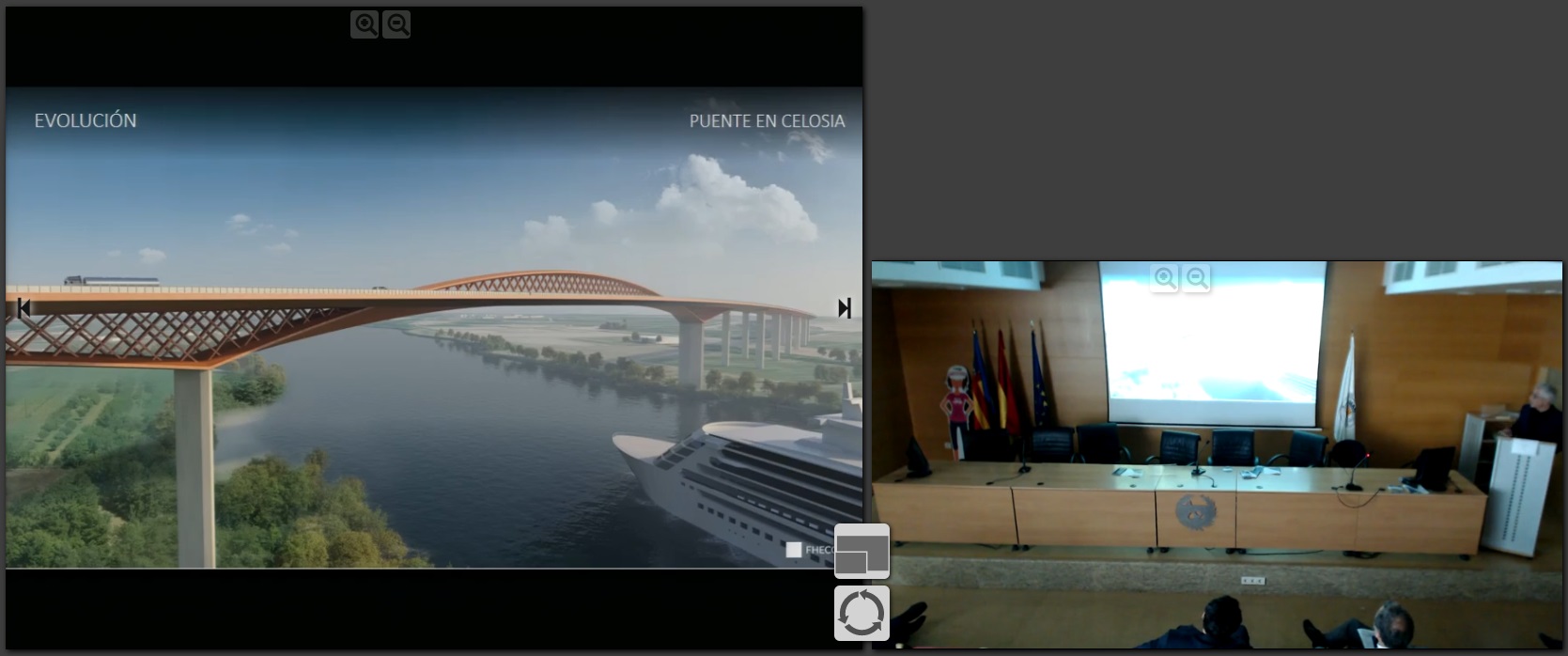Swap slide and video panels with rotate icon
This screenshot has height=656, width=1568.
coord(862,614)
